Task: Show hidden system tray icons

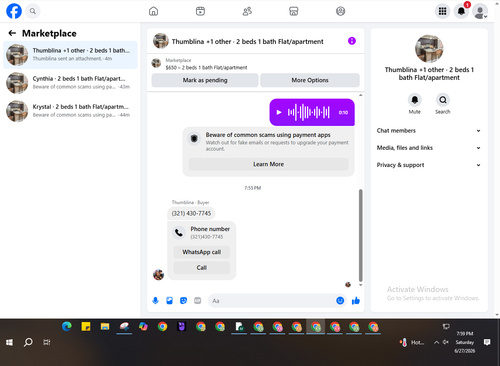Action: [436, 342]
